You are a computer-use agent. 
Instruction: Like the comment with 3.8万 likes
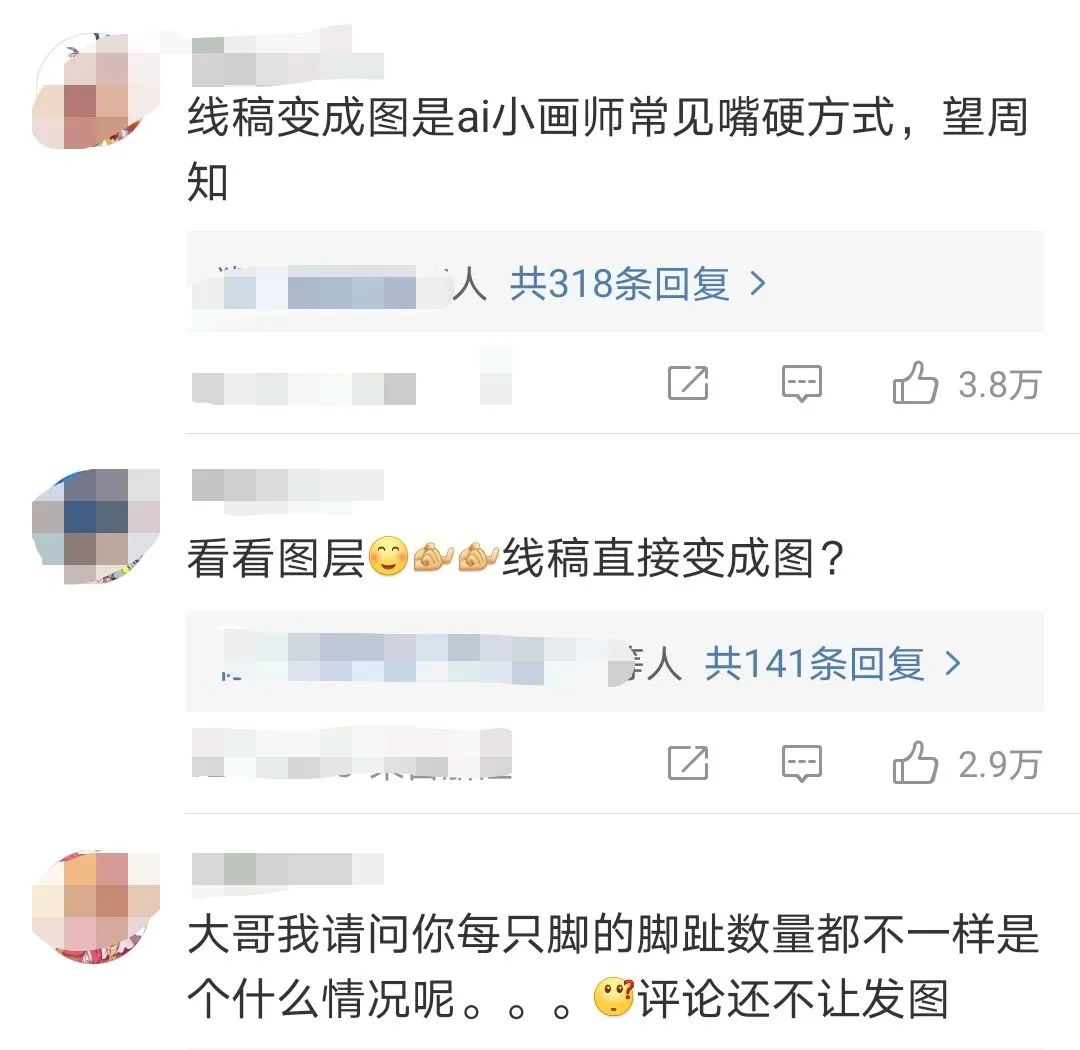[x=915, y=382]
